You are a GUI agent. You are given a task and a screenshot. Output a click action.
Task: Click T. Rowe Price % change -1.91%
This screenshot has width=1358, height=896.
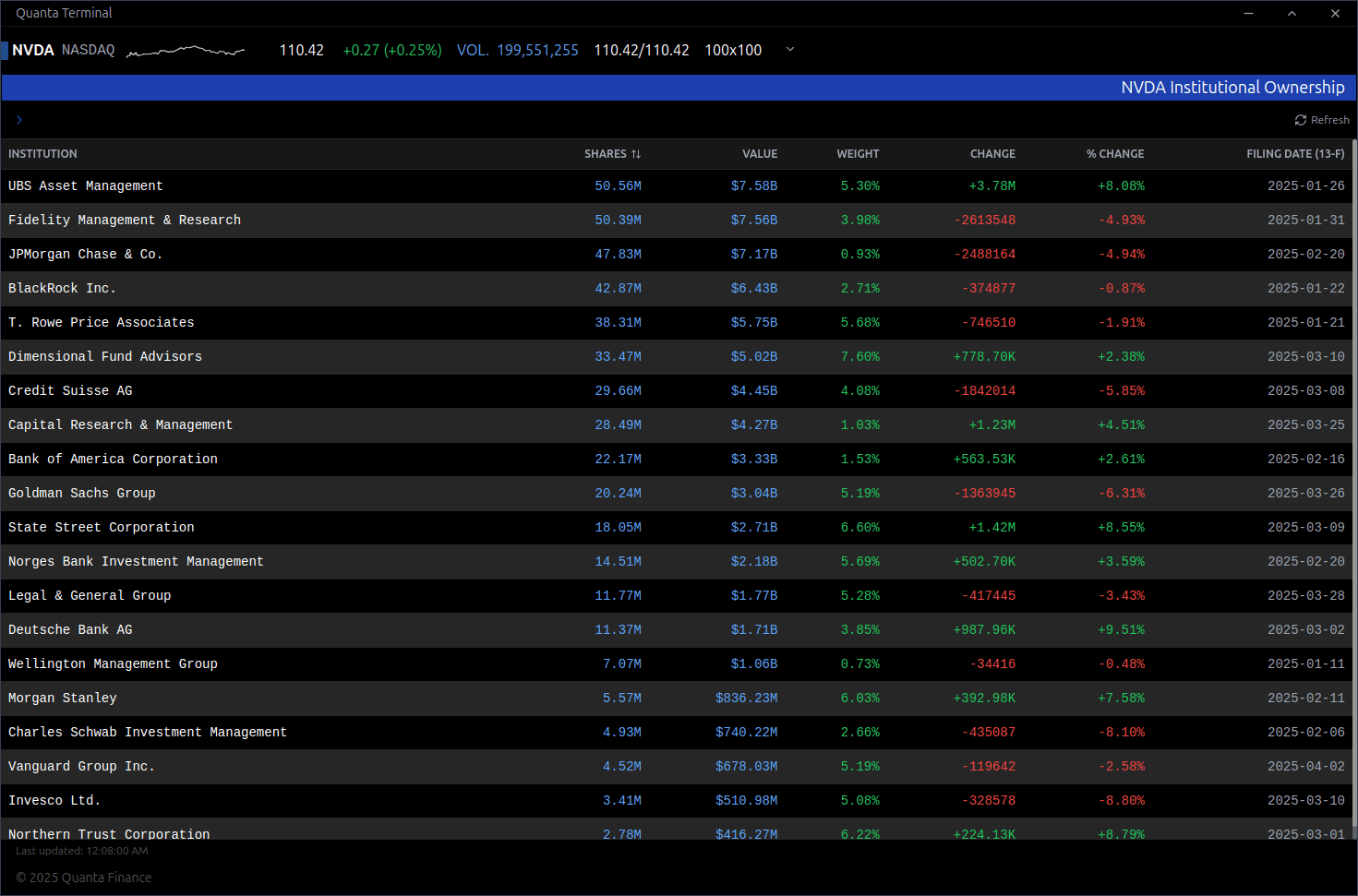(x=1122, y=323)
